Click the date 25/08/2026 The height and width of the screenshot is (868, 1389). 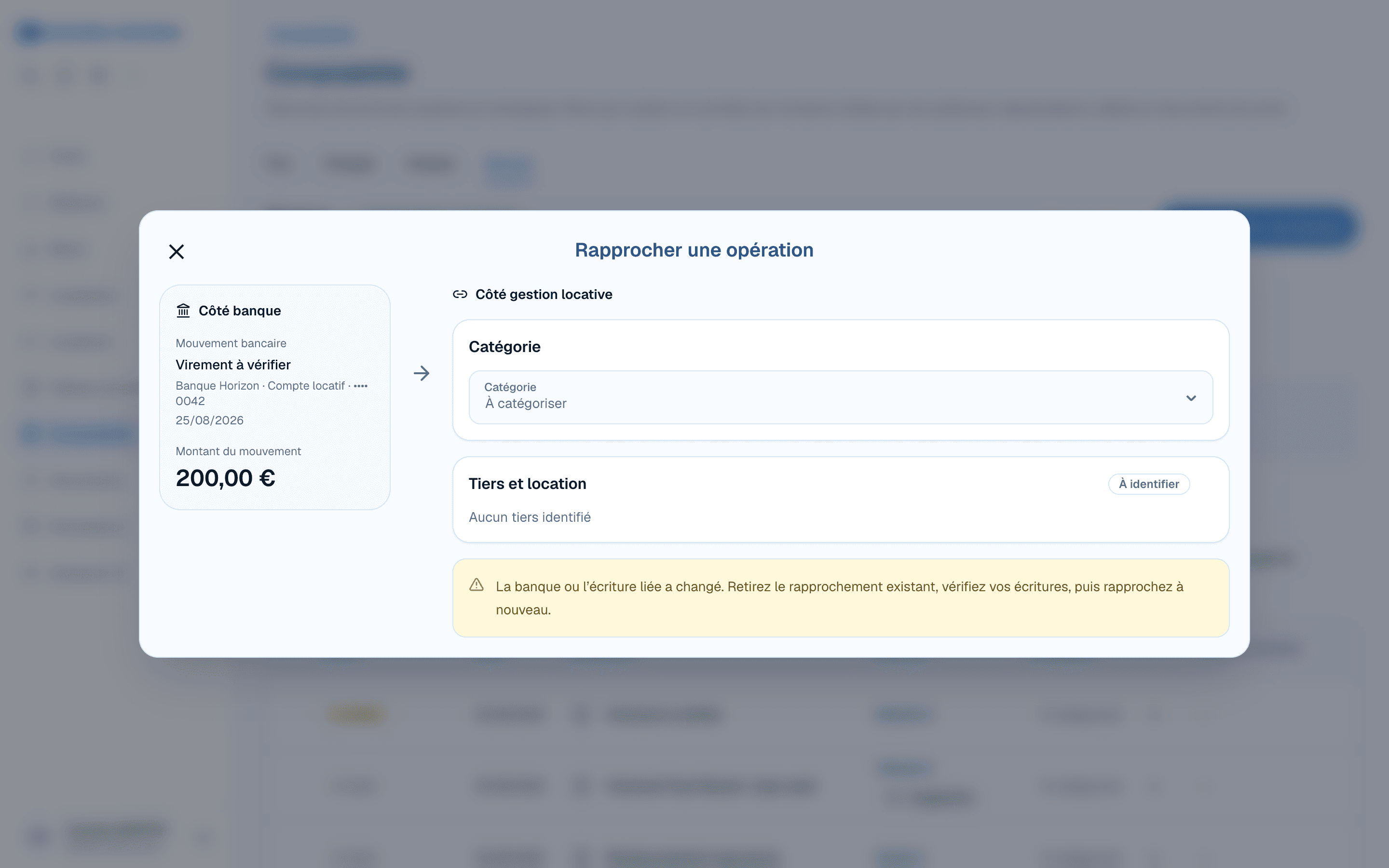209,420
